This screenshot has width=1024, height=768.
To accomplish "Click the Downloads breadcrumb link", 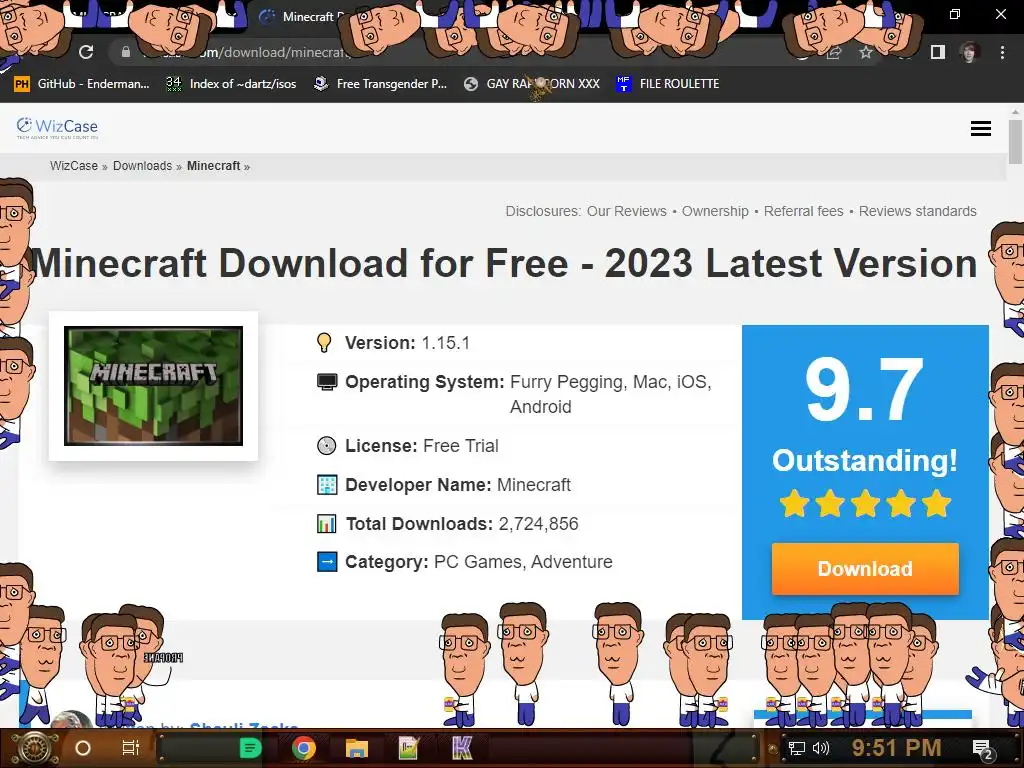I will (142, 166).
